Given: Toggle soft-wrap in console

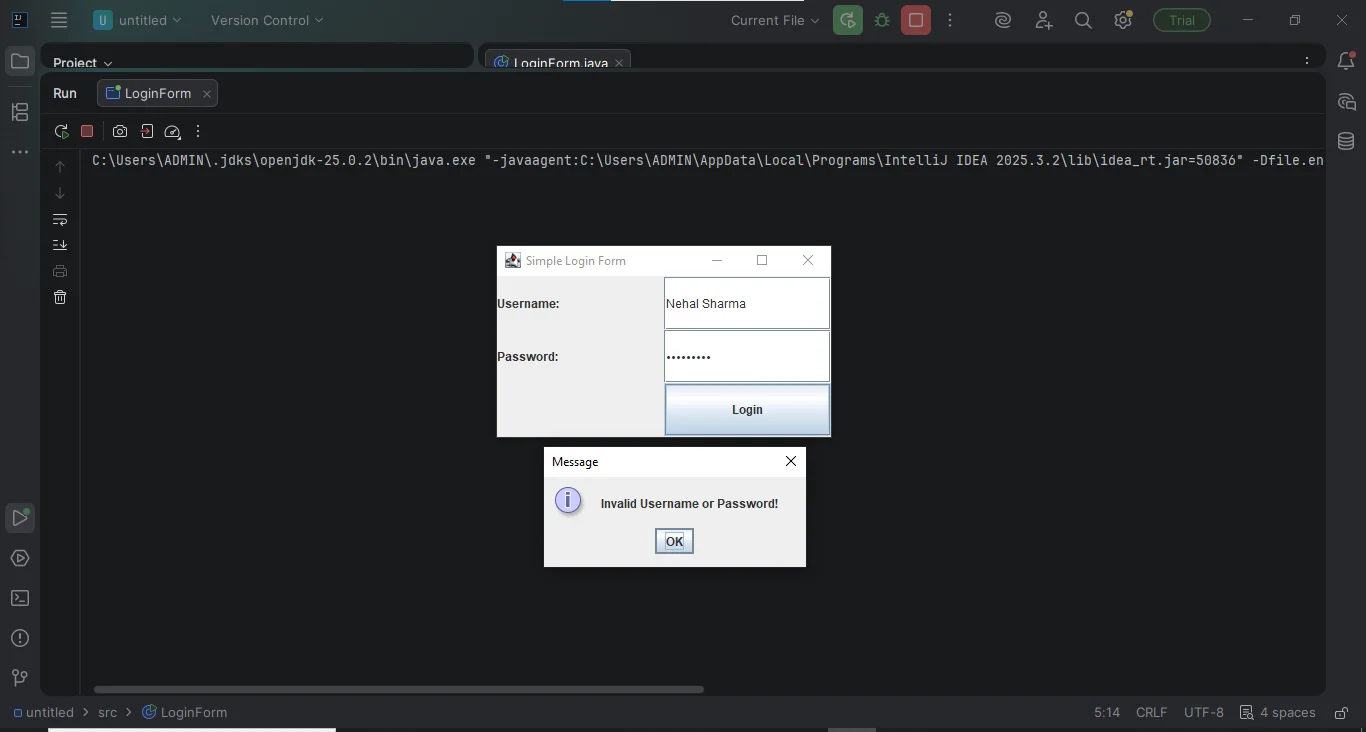Looking at the screenshot, I should tap(60, 219).
